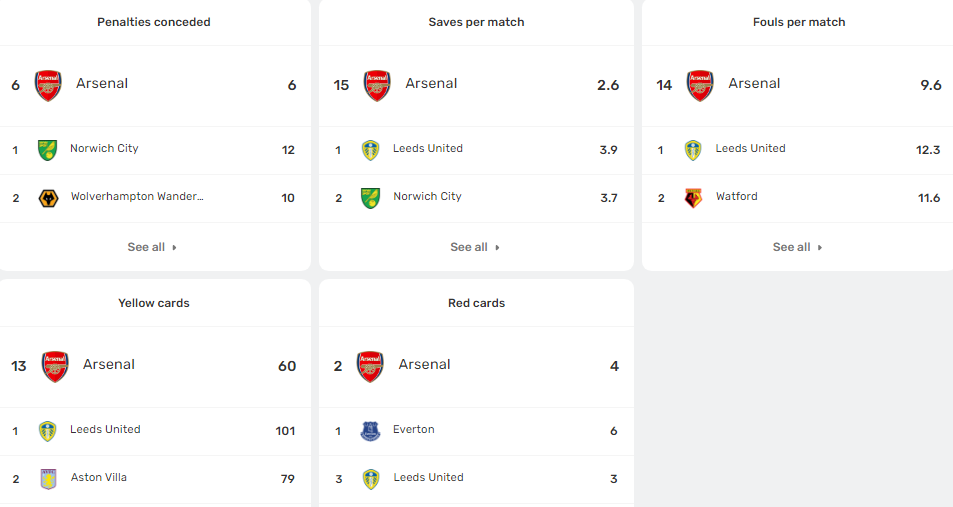This screenshot has height=507, width=953.
Task: Open Wolverhampton Wanderers team name link
Action: (137, 196)
